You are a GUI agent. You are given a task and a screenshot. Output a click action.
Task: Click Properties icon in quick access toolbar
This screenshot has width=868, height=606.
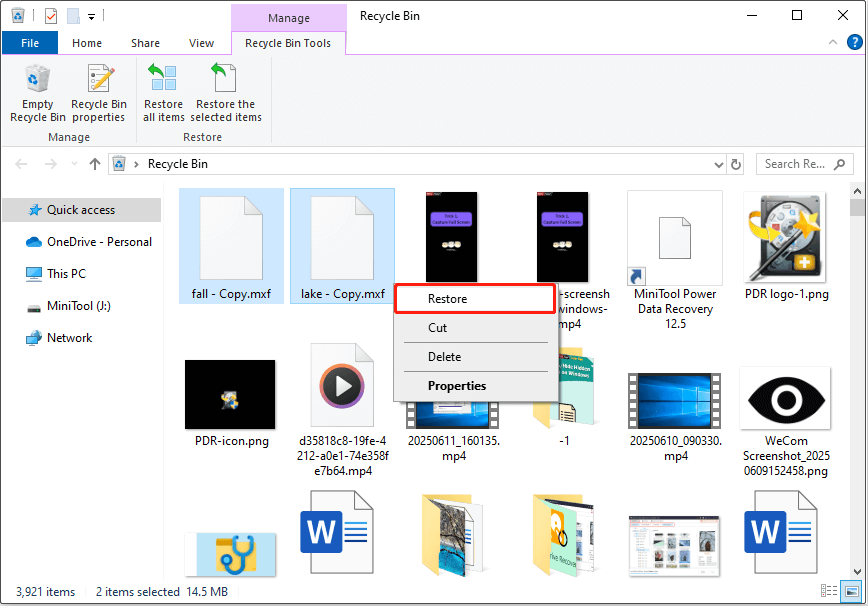(x=51, y=16)
